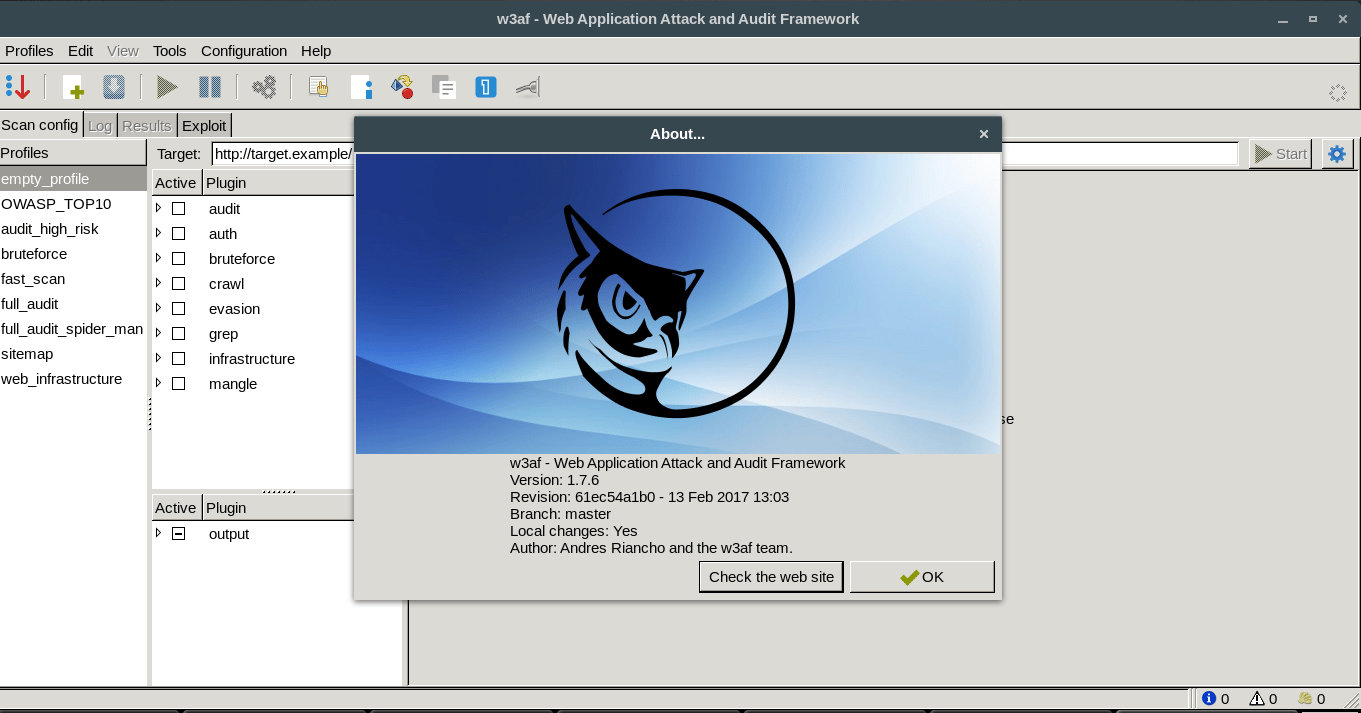Toggle the output plugin checkbox
Viewport: 1361px width, 713px height.
pos(179,534)
